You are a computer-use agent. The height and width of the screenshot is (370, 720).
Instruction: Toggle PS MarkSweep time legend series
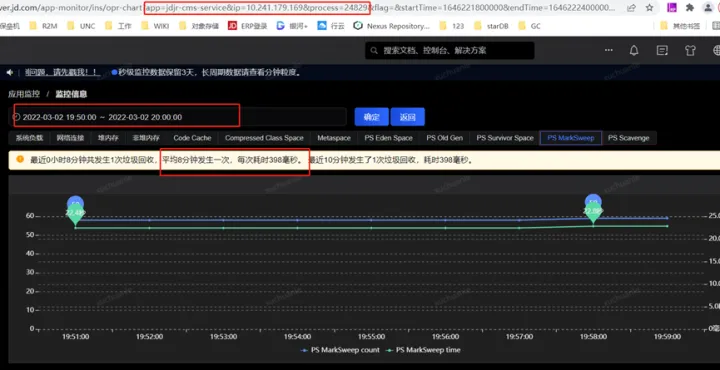click(x=422, y=350)
